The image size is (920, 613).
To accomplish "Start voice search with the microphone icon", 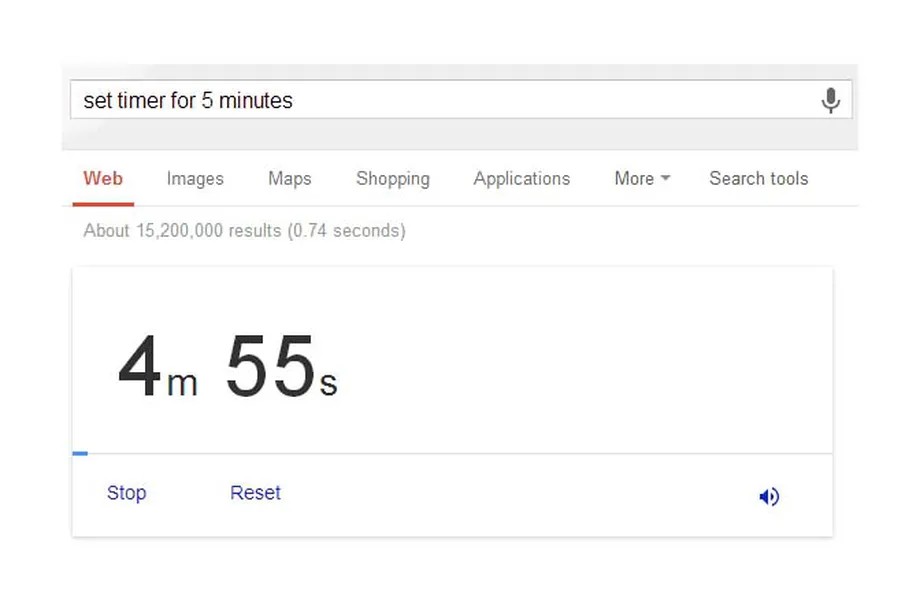I will (x=830, y=100).
